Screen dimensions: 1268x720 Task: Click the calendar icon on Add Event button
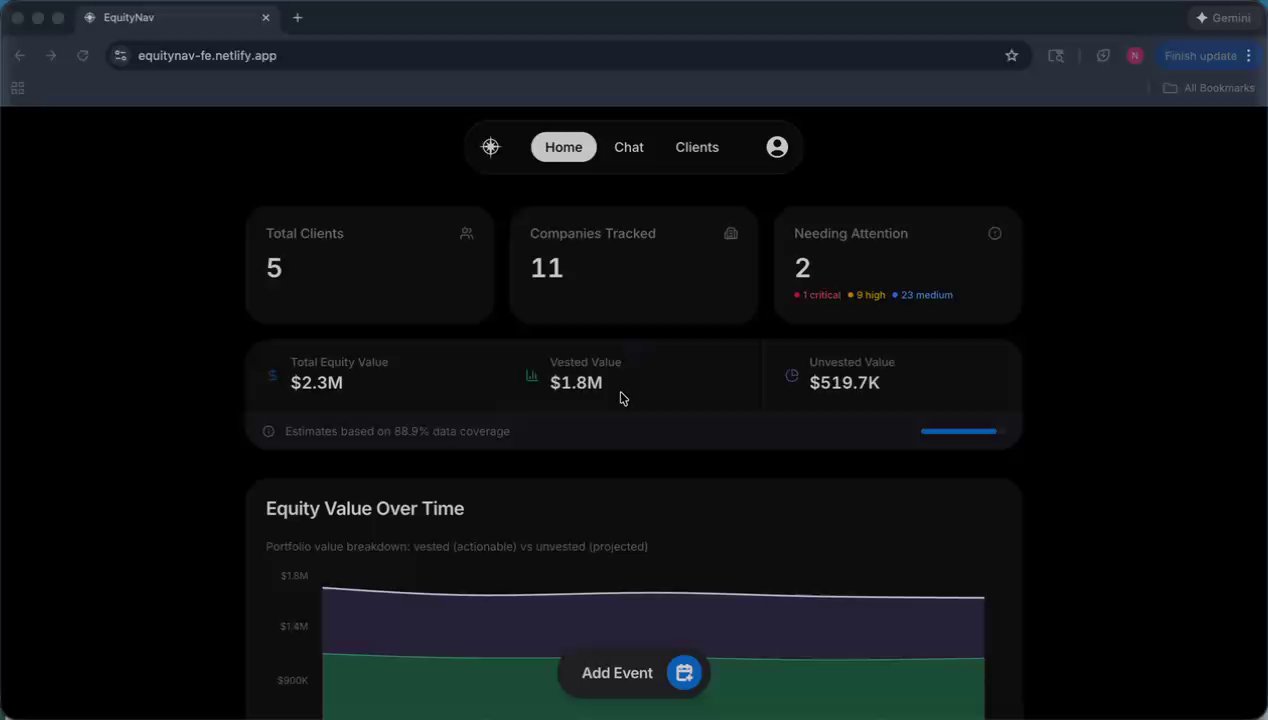[x=684, y=673]
